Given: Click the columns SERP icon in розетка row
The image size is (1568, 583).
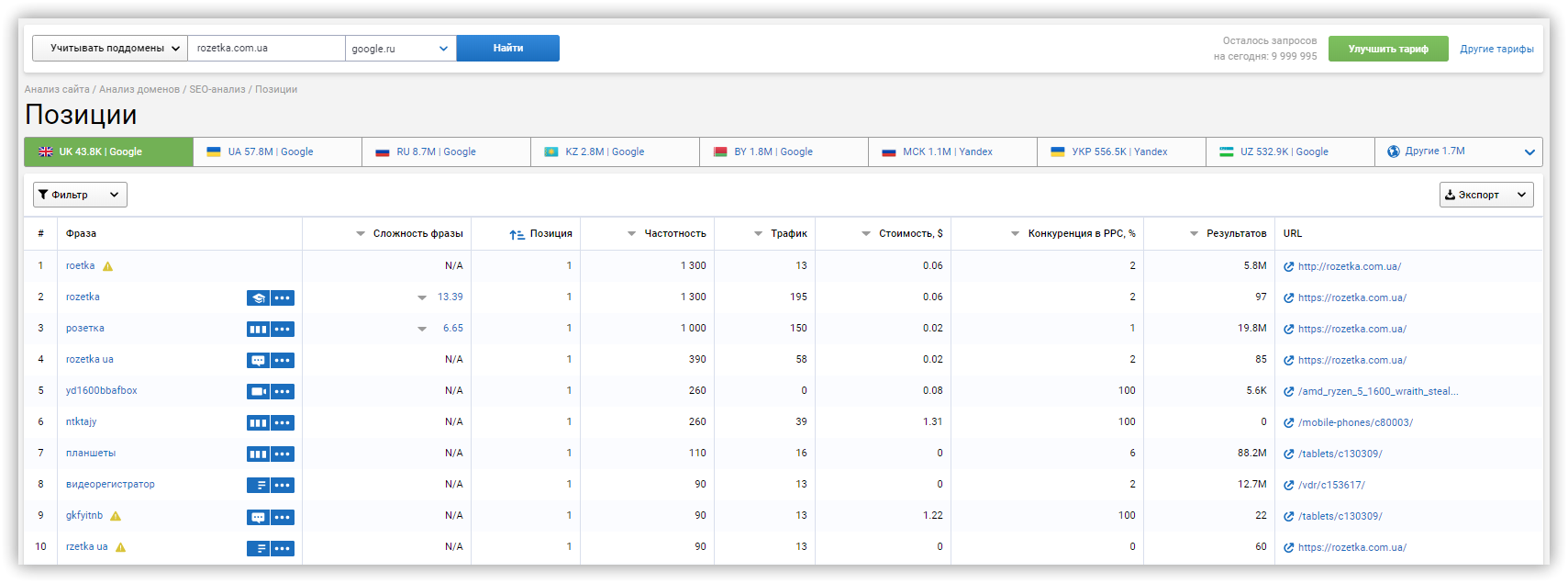Looking at the screenshot, I should [258, 329].
